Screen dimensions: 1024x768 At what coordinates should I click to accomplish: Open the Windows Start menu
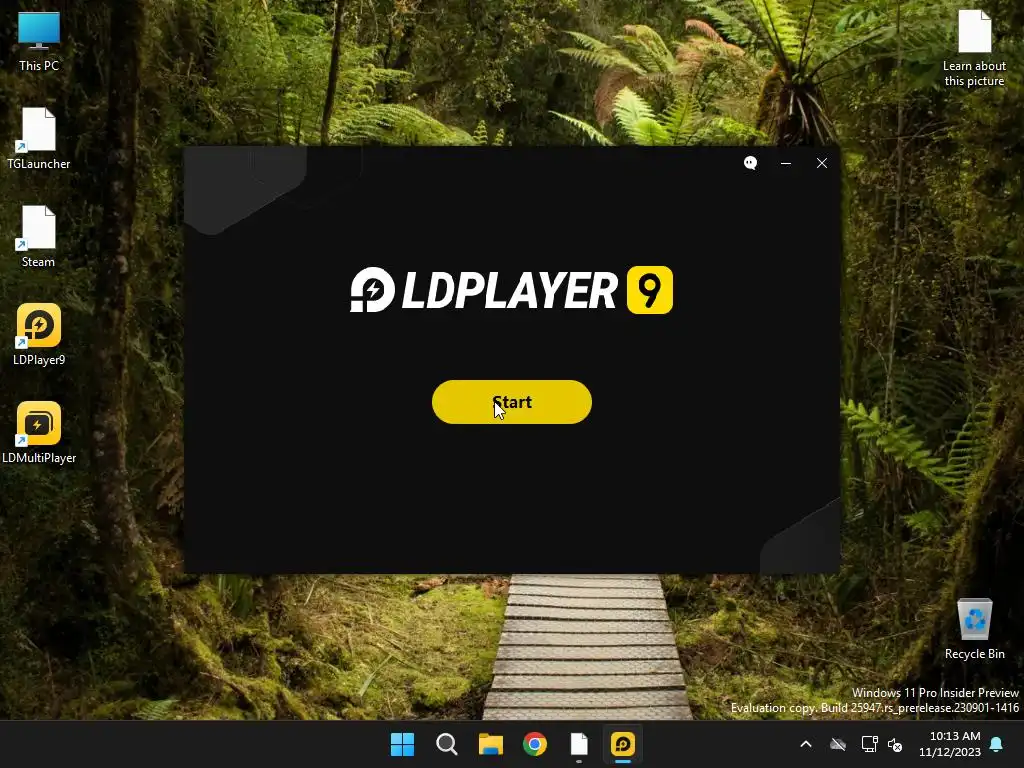402,744
